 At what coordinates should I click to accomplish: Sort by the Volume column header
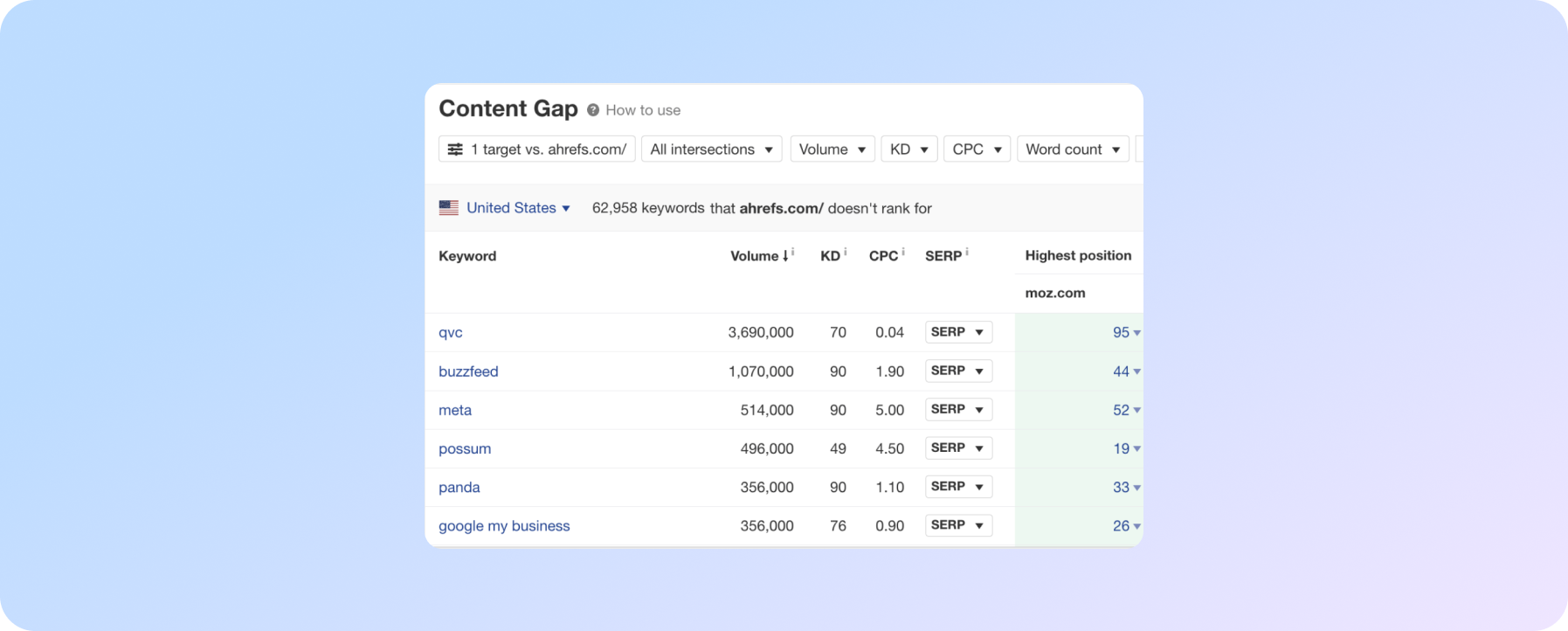click(759, 256)
